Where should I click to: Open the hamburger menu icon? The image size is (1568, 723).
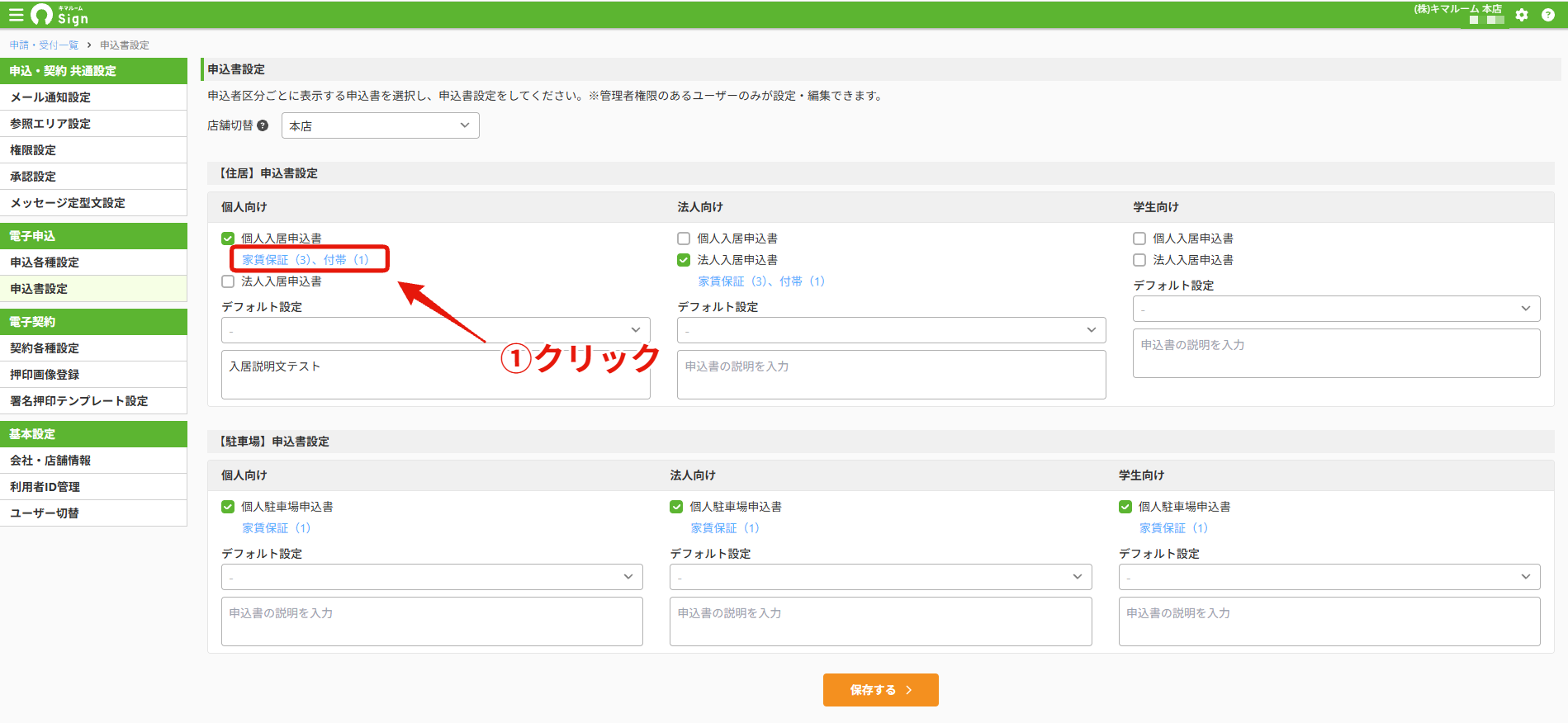[16, 15]
